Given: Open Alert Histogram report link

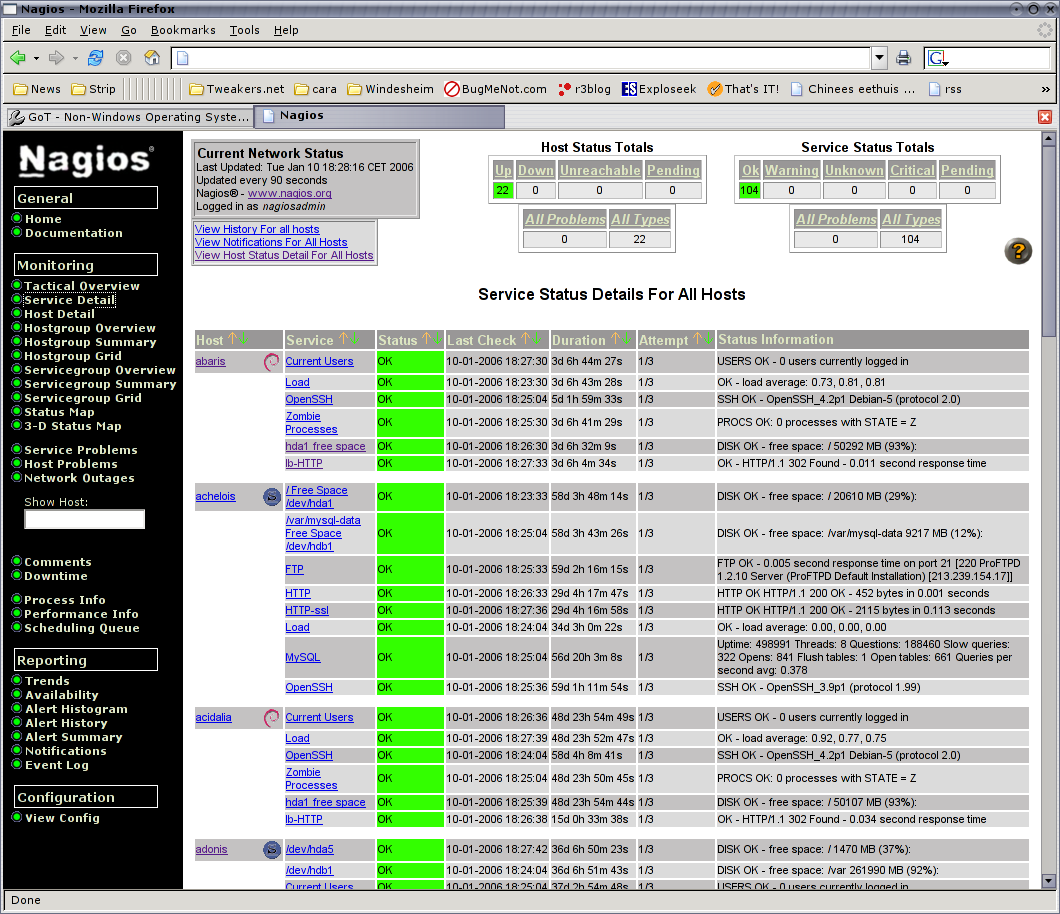Looking at the screenshot, I should click(76, 709).
